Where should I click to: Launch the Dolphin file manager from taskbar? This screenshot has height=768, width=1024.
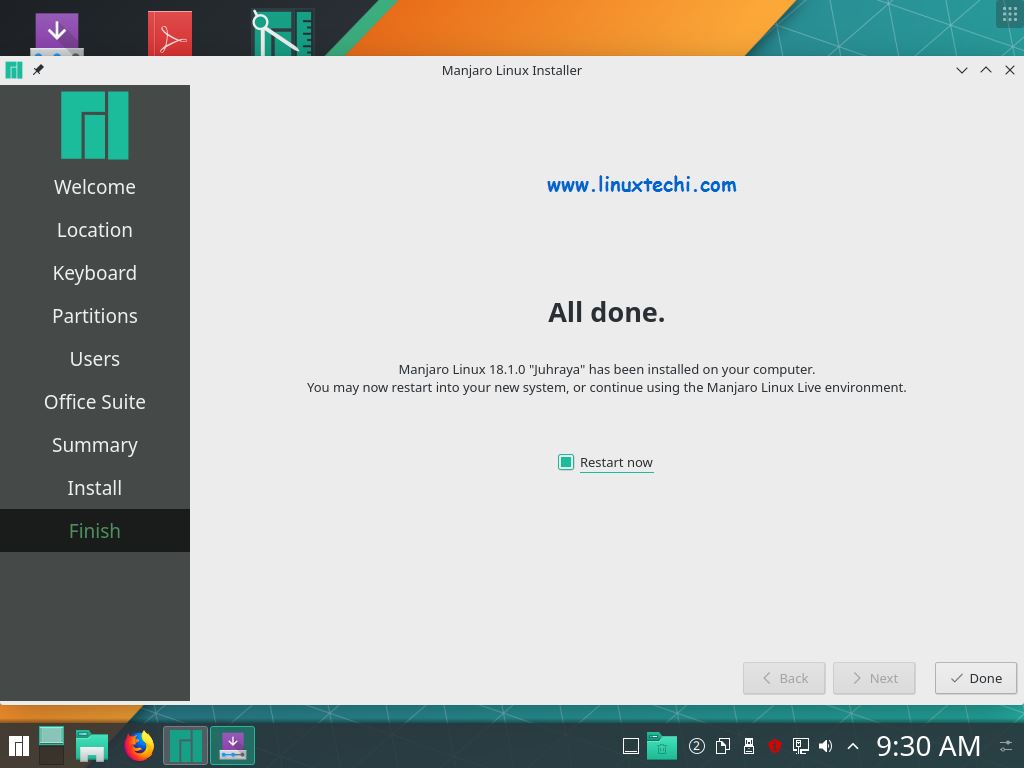91,745
